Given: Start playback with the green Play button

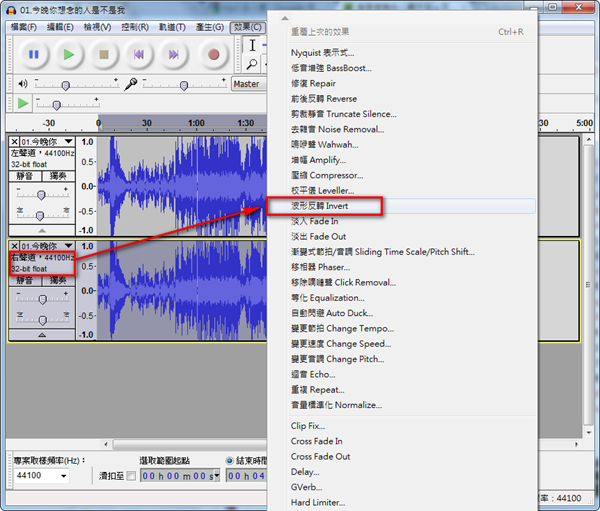Looking at the screenshot, I should (68, 54).
